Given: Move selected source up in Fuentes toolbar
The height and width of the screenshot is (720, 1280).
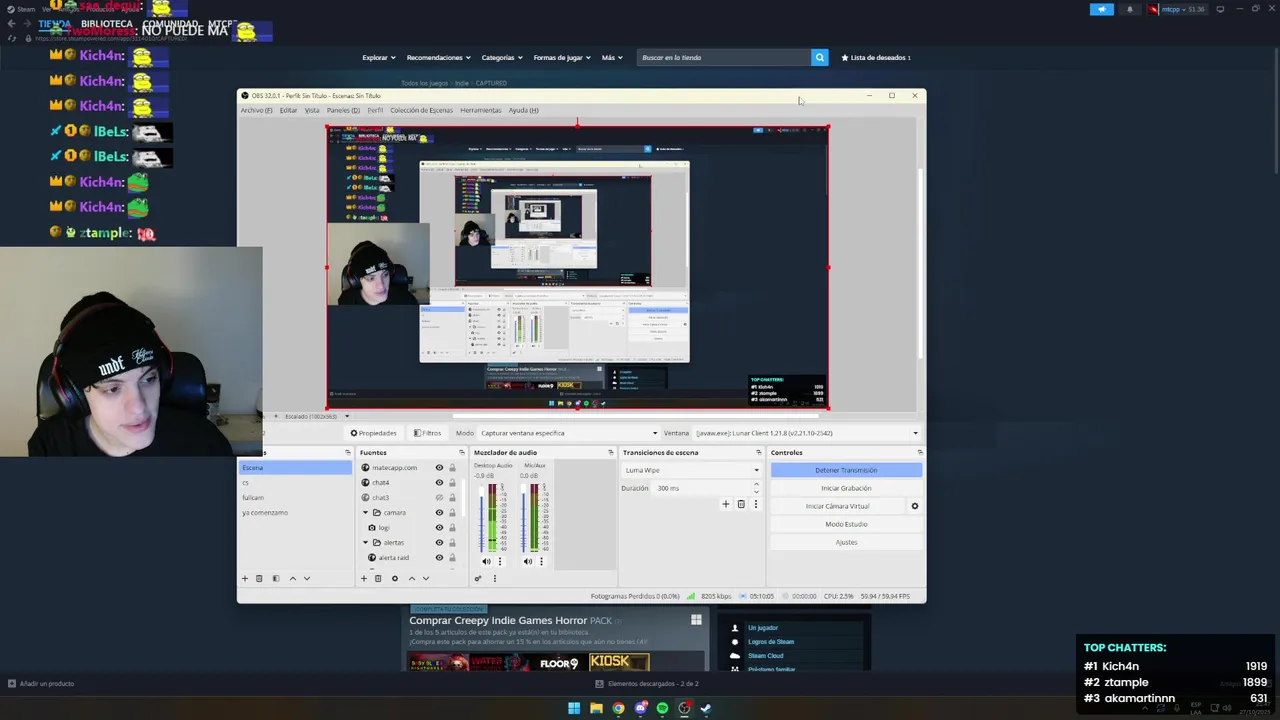Looking at the screenshot, I should tap(411, 578).
